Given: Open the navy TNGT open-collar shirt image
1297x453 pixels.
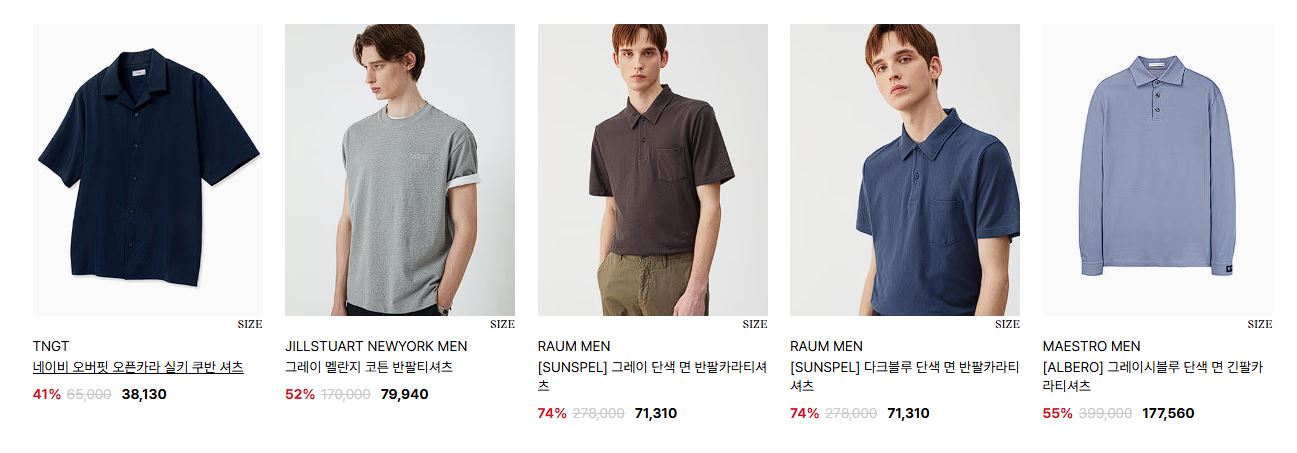Looking at the screenshot, I should click(x=148, y=170).
